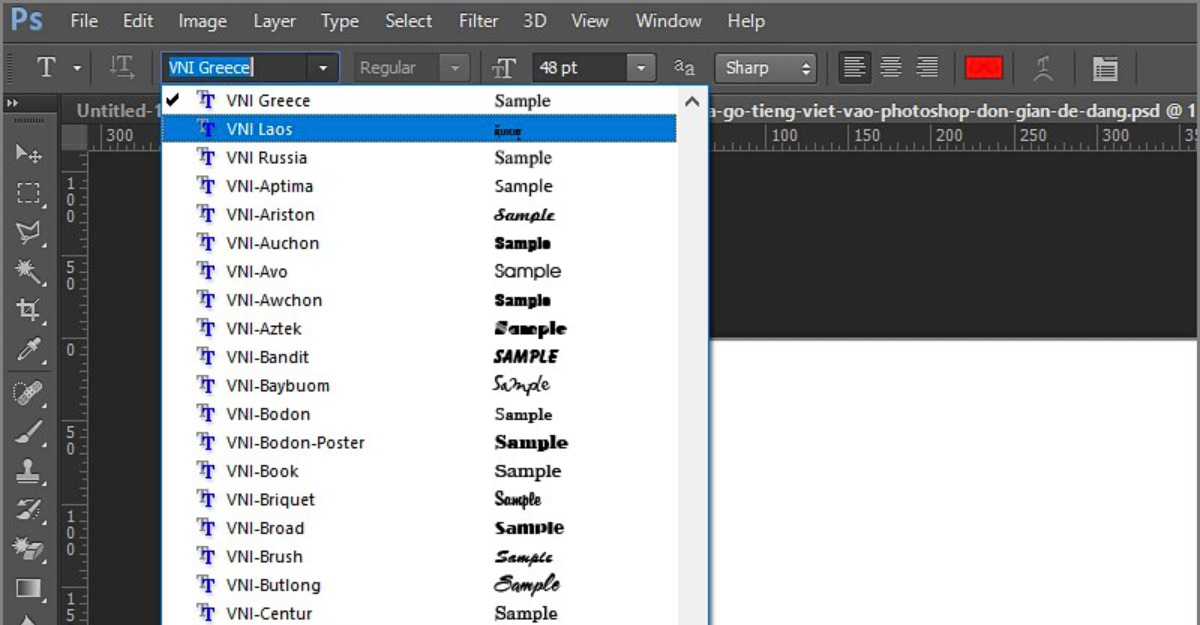The image size is (1200, 625).
Task: Choose the VNI-Bodon-Poster font
Action: [x=420, y=443]
